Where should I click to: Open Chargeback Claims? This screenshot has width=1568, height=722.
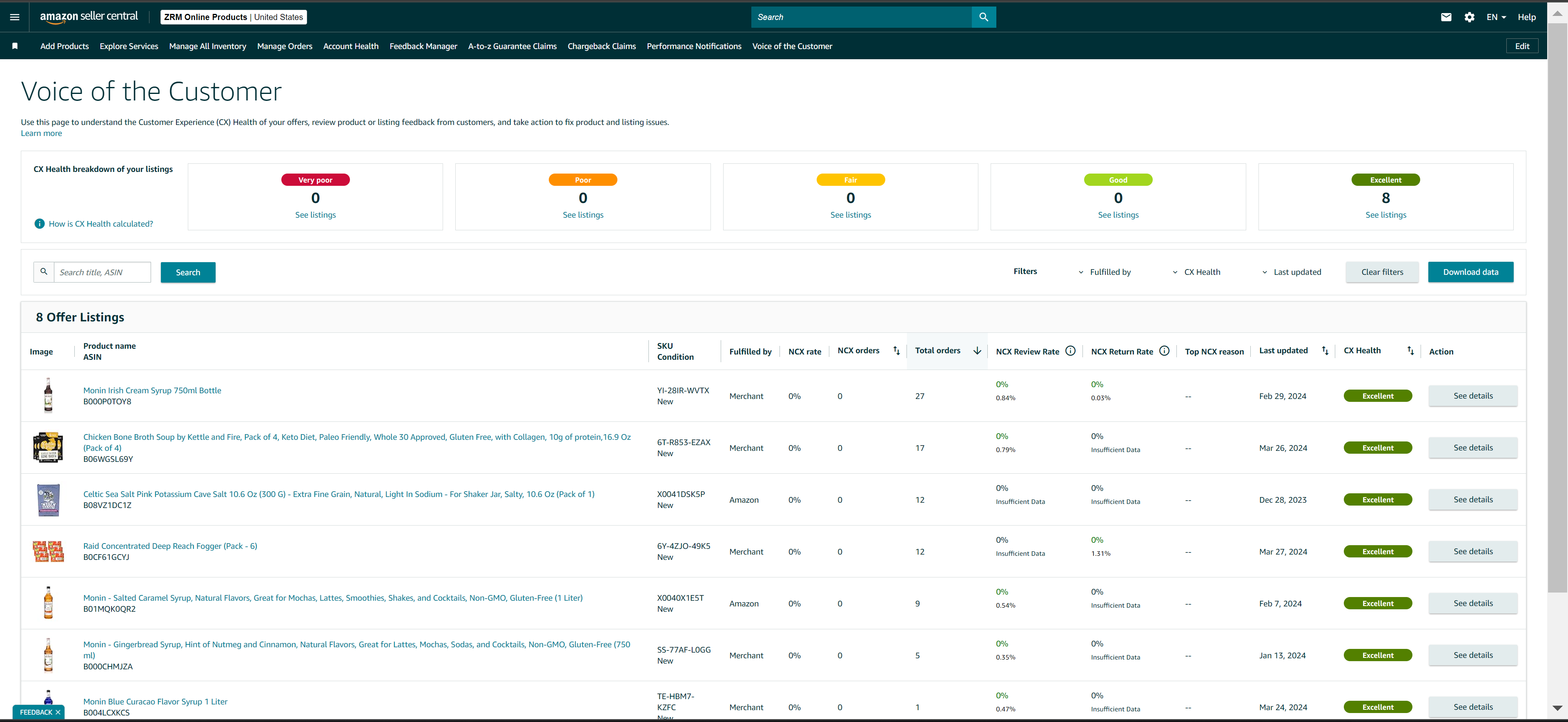[601, 46]
